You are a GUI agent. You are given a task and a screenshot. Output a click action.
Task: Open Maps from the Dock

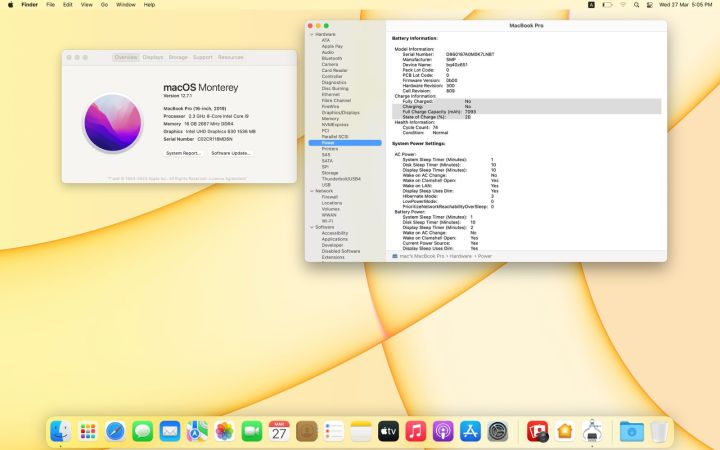197,431
